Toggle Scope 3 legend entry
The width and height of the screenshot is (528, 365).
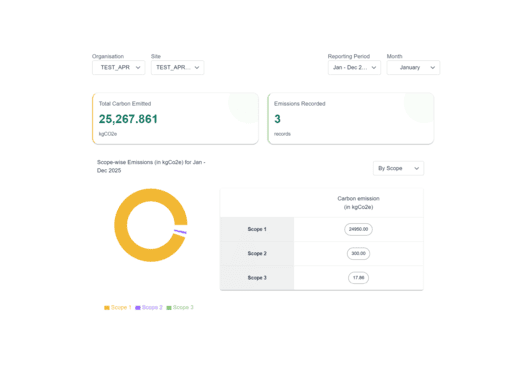click(x=180, y=307)
